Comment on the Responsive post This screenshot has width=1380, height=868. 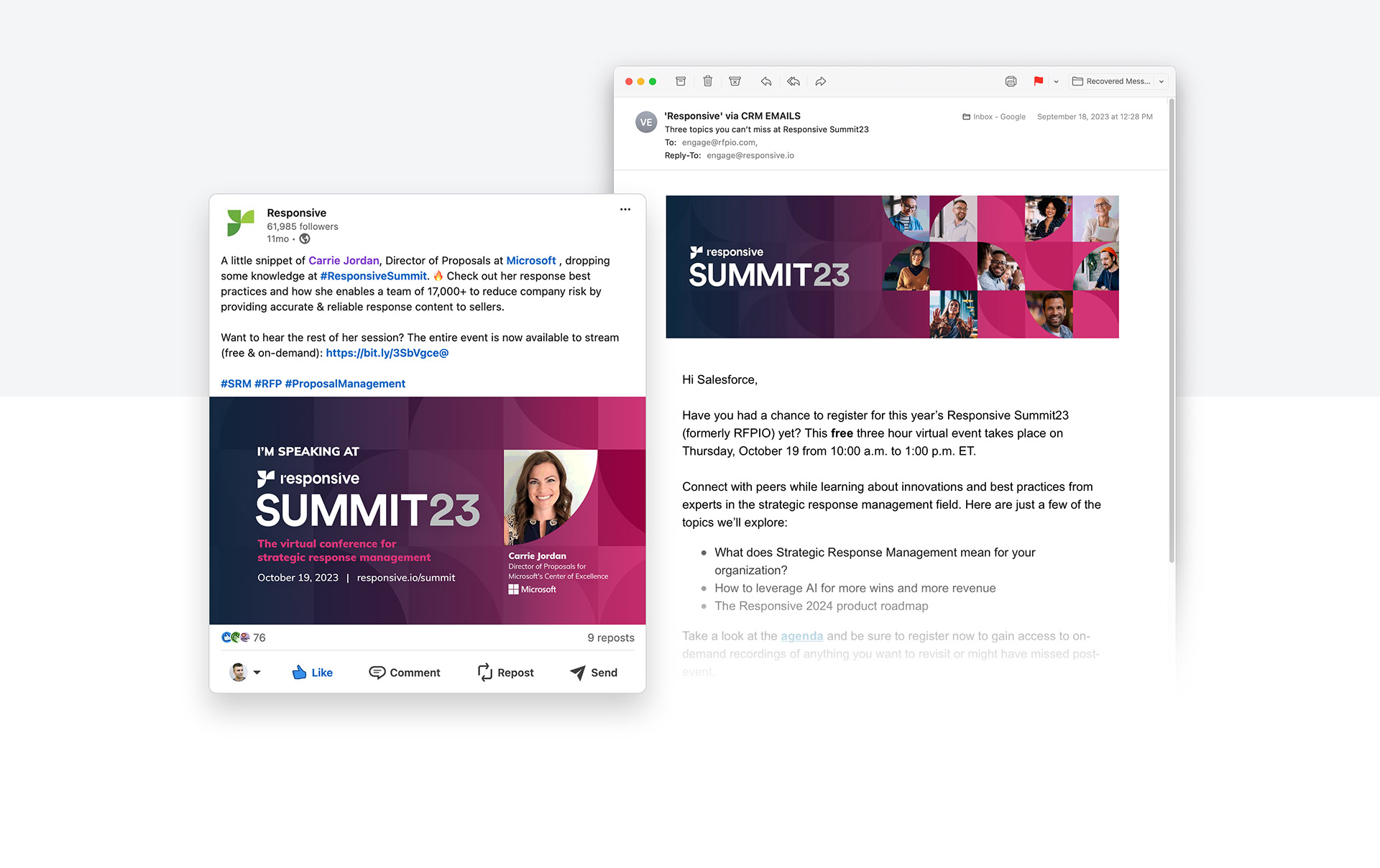(405, 673)
